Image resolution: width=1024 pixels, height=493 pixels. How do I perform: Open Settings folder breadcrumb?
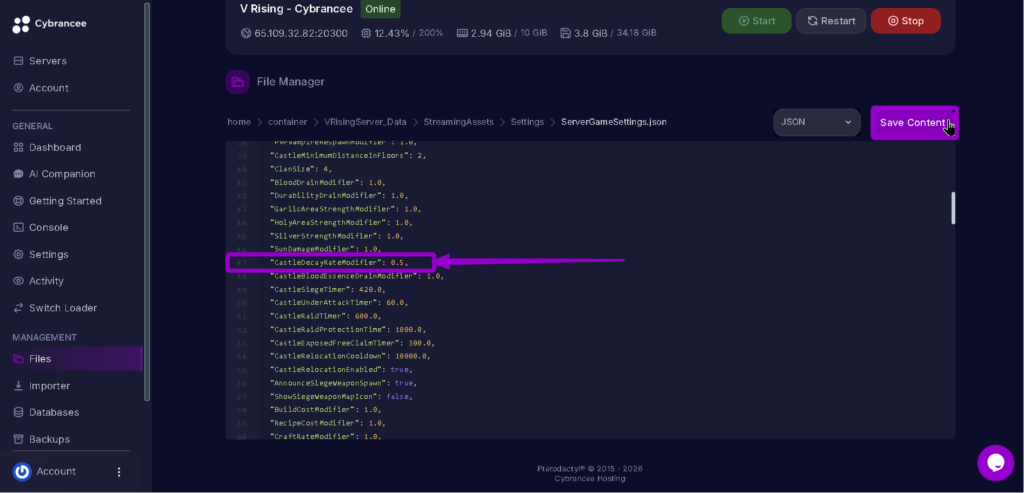click(527, 122)
